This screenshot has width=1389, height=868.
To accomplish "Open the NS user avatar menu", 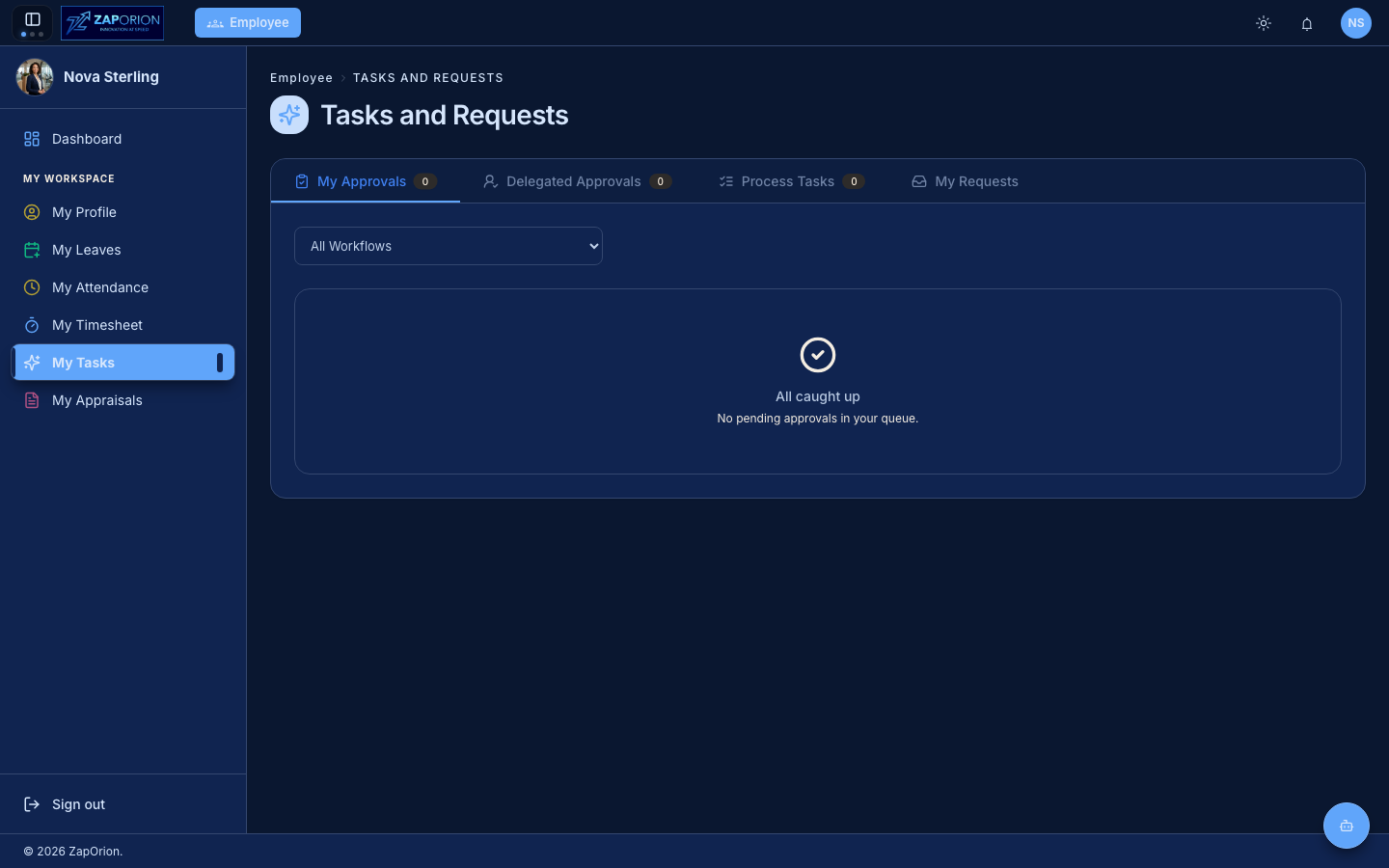I will [x=1356, y=23].
